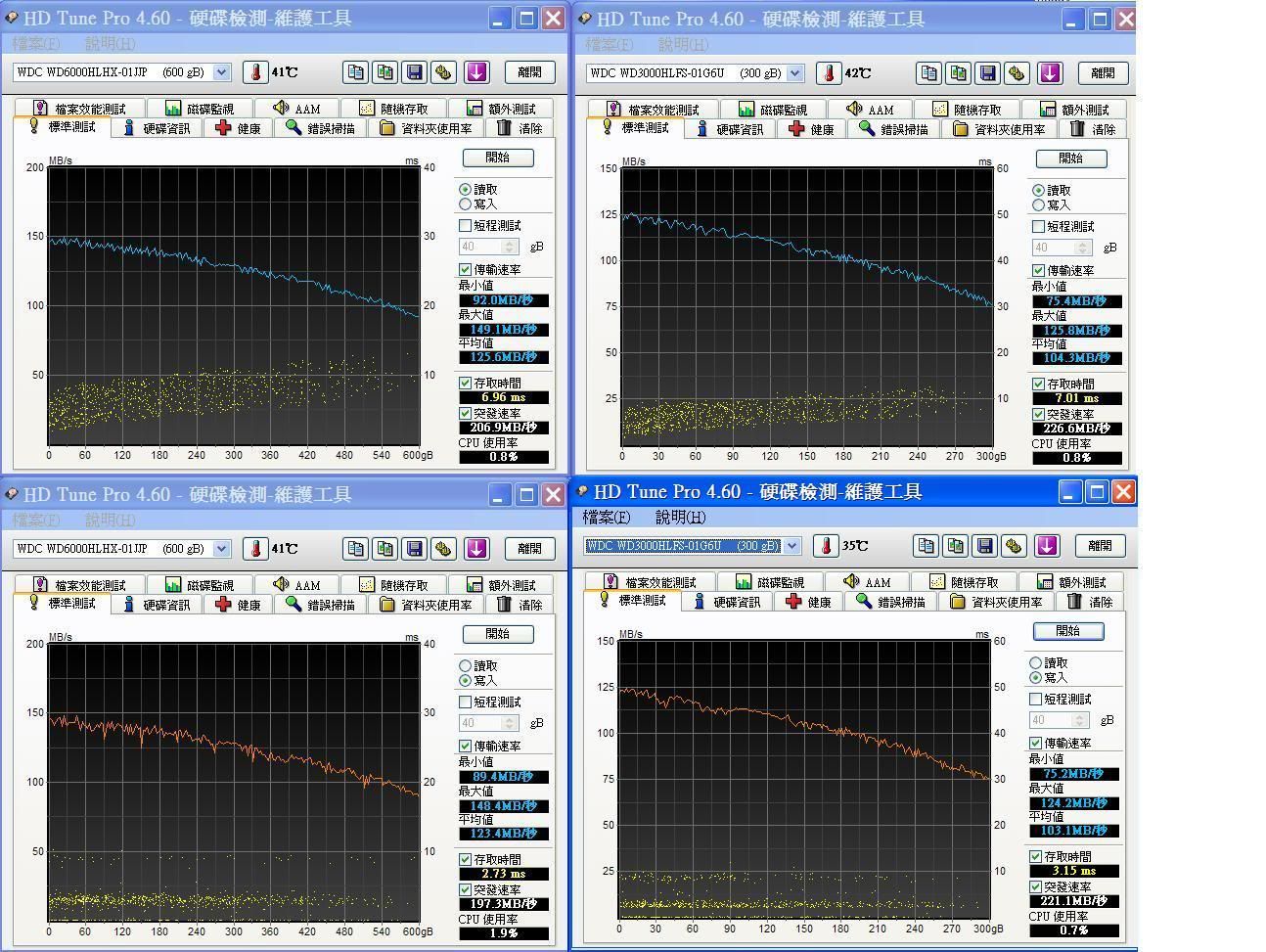Open options wrench icon in 300 GB read-test window

click(x=1017, y=72)
